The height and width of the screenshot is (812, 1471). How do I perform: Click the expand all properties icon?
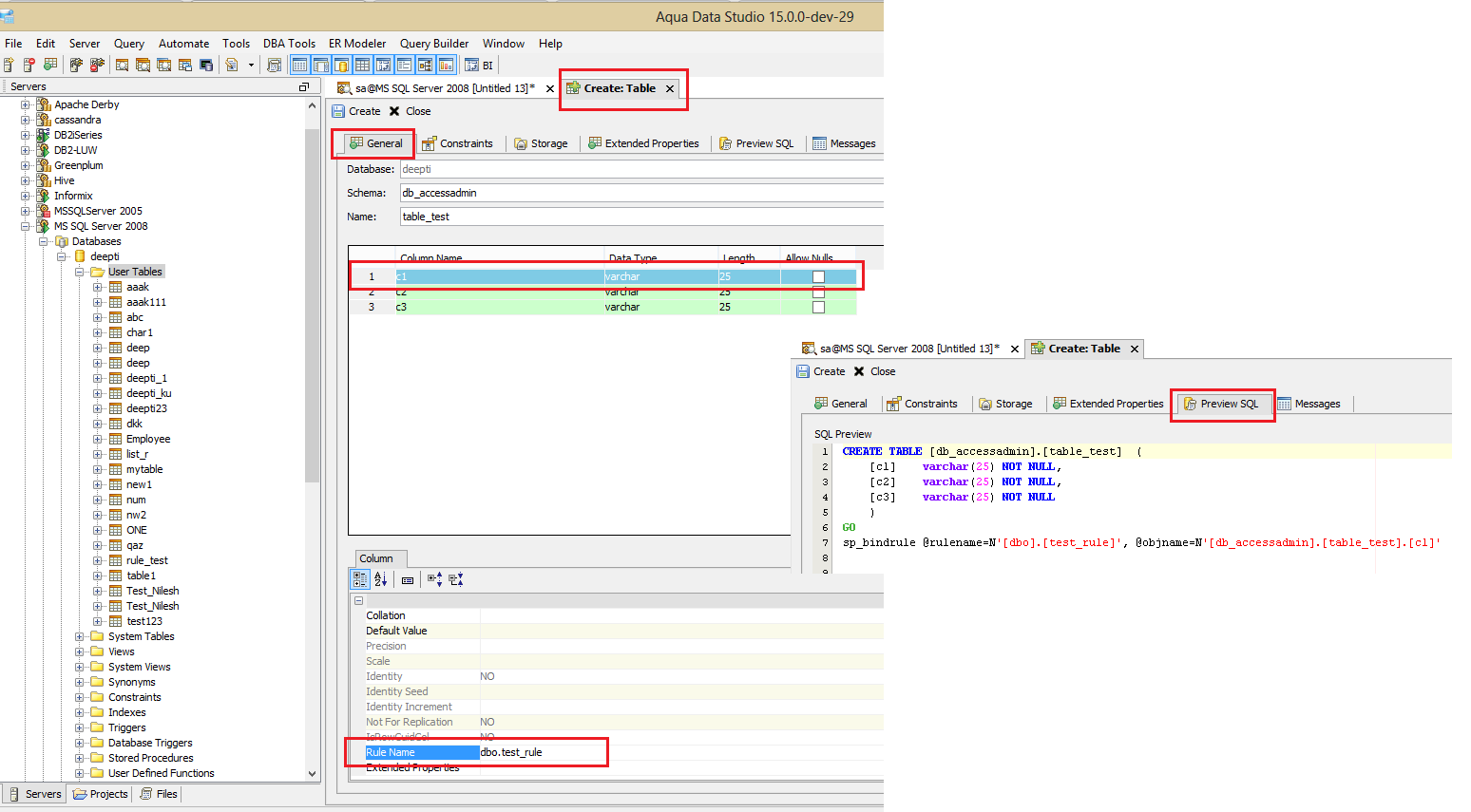[435, 579]
